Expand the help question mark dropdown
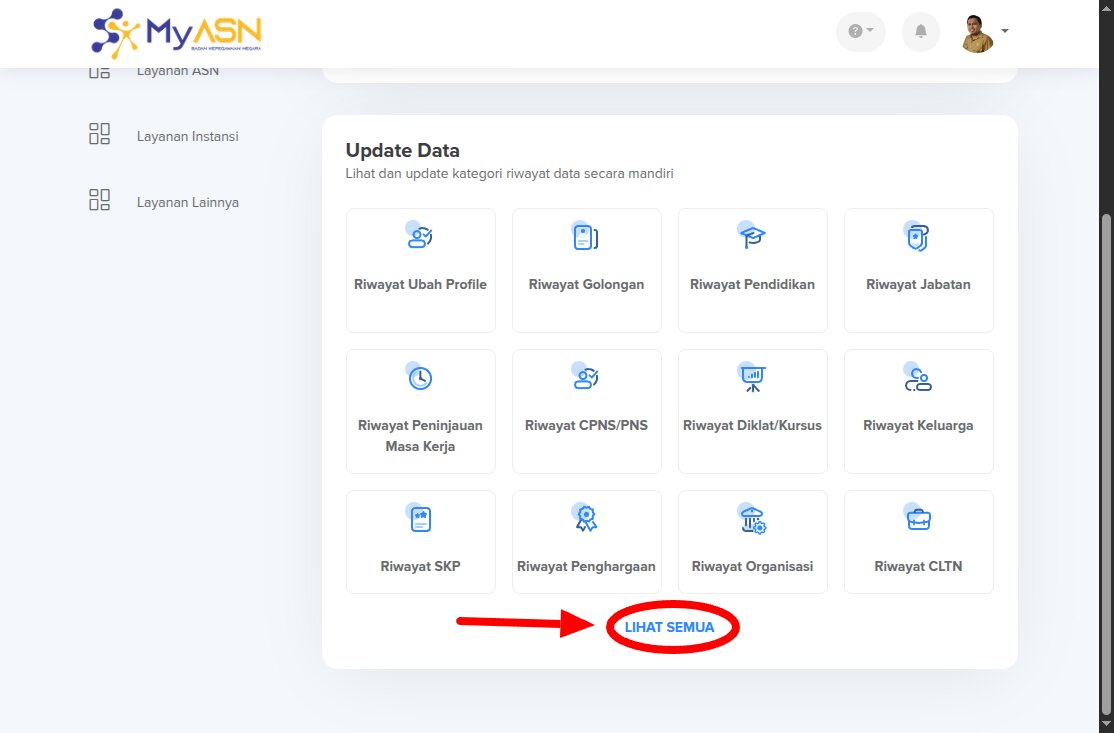The width and height of the screenshot is (1114, 733). (860, 32)
